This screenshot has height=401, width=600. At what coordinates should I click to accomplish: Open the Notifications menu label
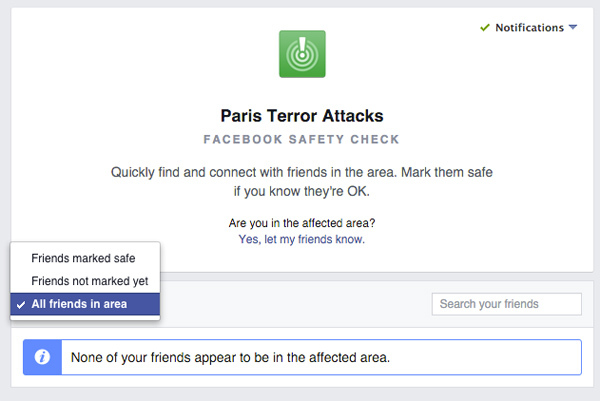coord(529,28)
